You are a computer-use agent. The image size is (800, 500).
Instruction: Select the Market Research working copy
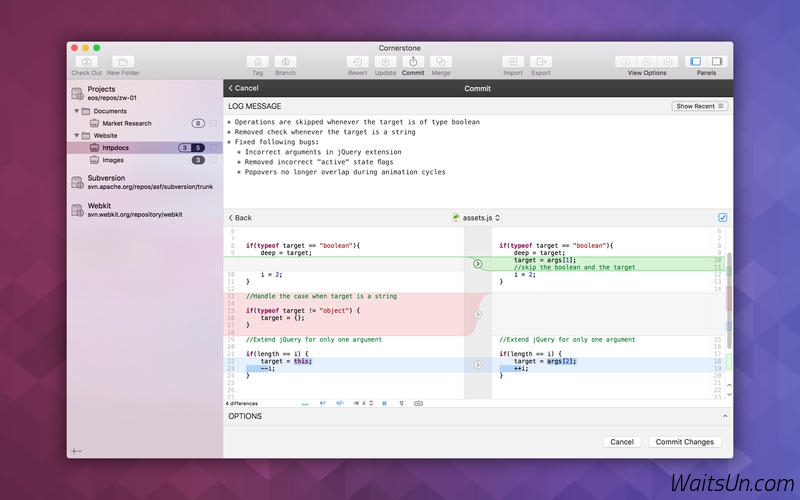tap(127, 123)
